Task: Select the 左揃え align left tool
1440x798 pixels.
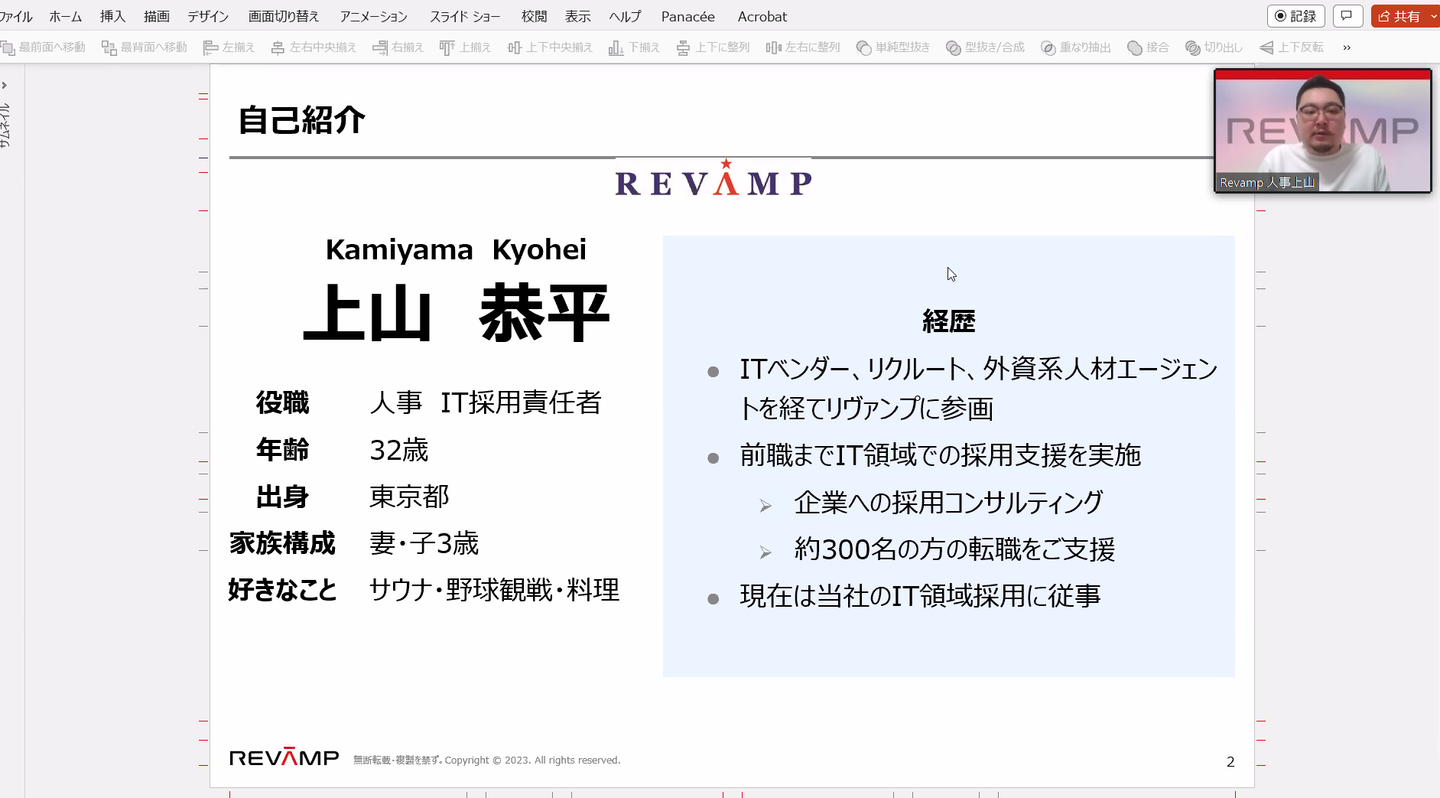Action: tap(210, 47)
